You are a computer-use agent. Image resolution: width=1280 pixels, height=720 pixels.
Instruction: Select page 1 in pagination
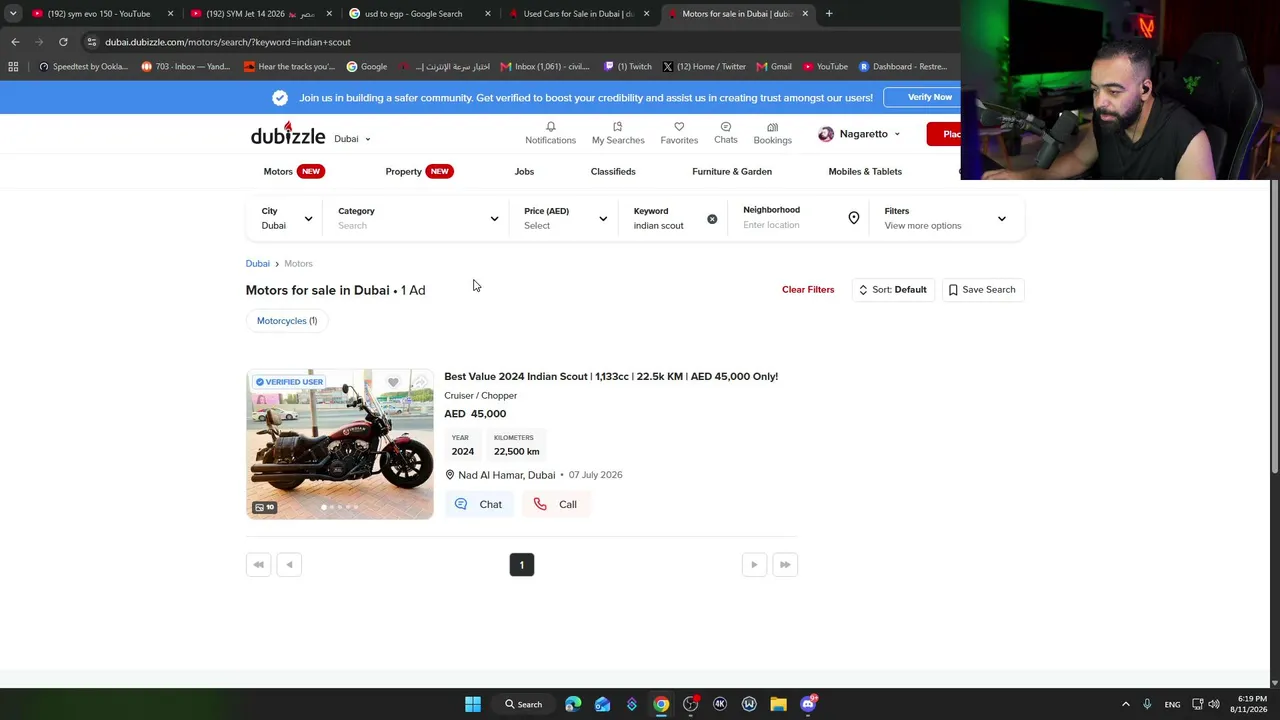point(522,565)
